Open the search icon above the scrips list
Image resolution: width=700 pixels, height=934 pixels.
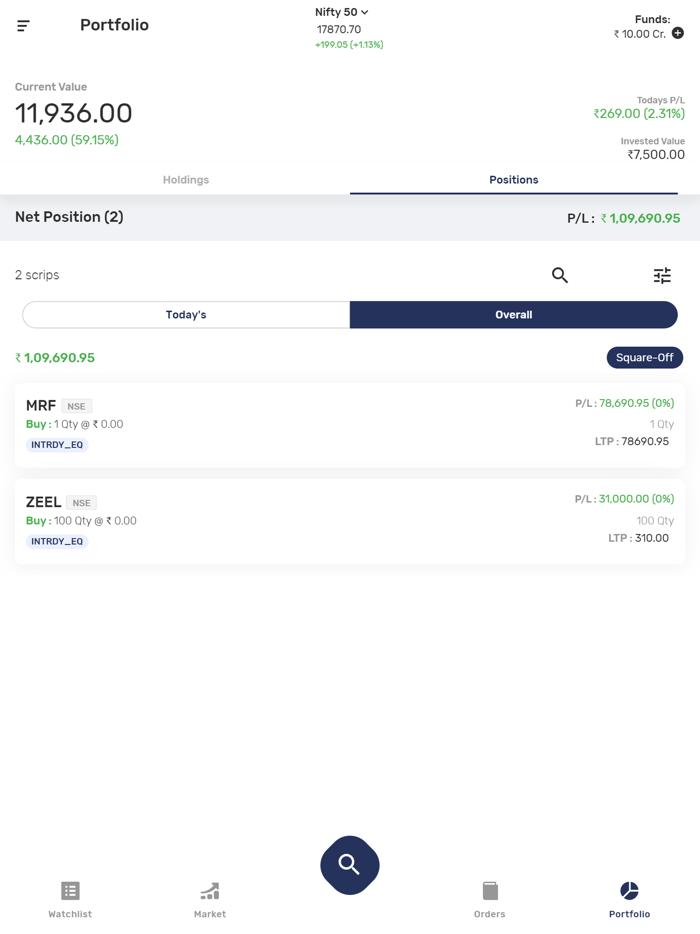click(x=560, y=275)
